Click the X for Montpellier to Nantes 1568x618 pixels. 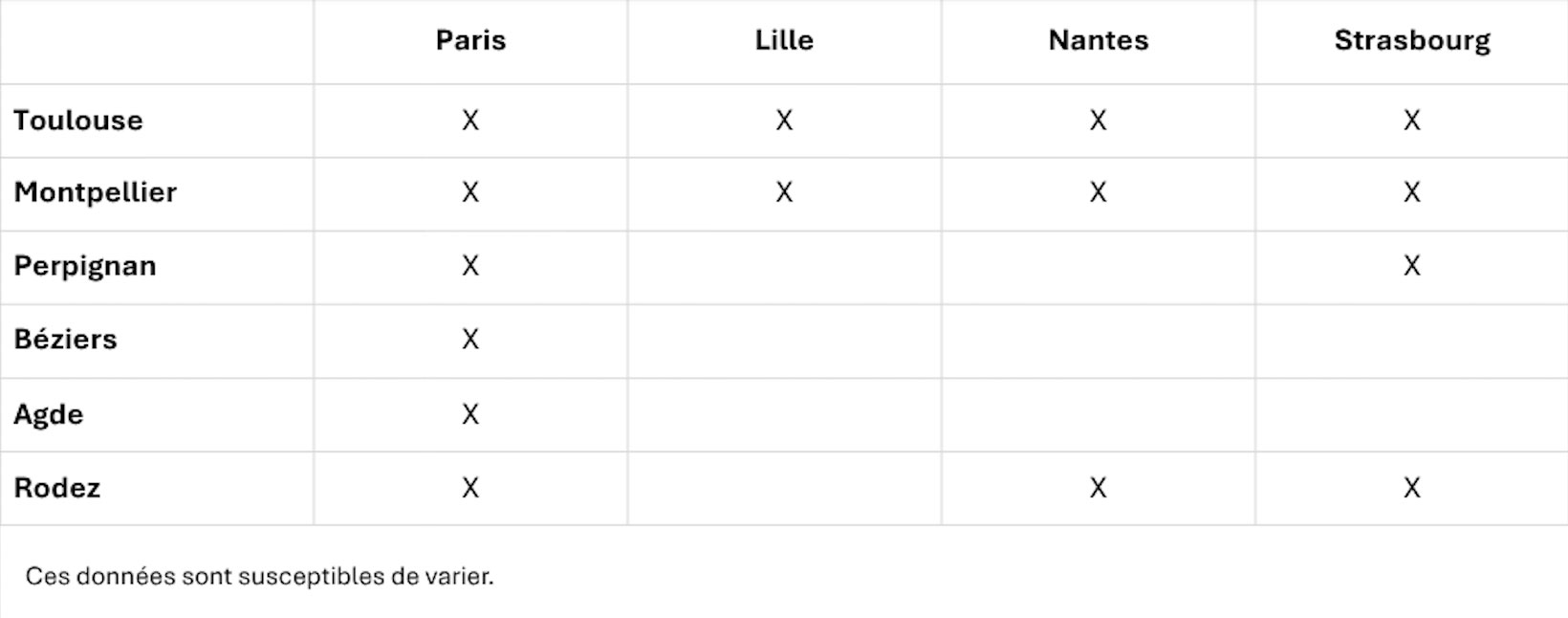coord(1098,192)
